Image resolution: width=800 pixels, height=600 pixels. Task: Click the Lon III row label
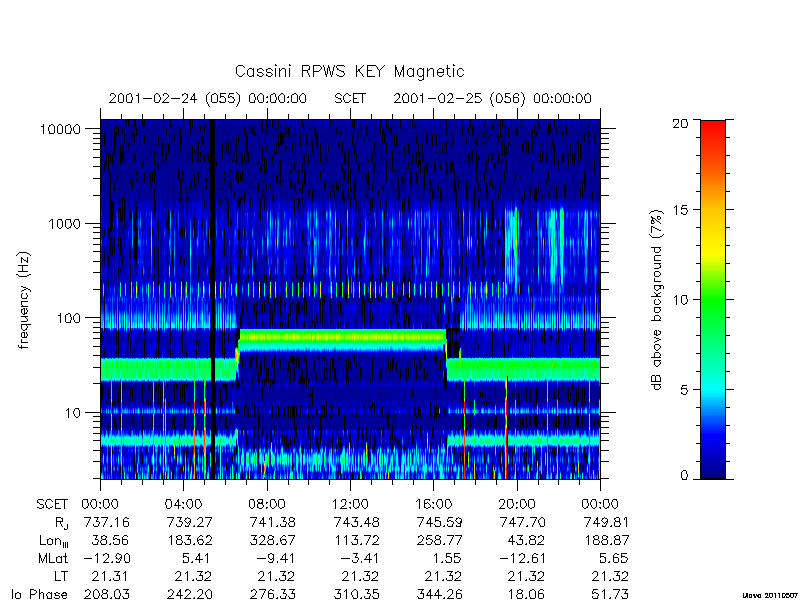click(x=54, y=541)
